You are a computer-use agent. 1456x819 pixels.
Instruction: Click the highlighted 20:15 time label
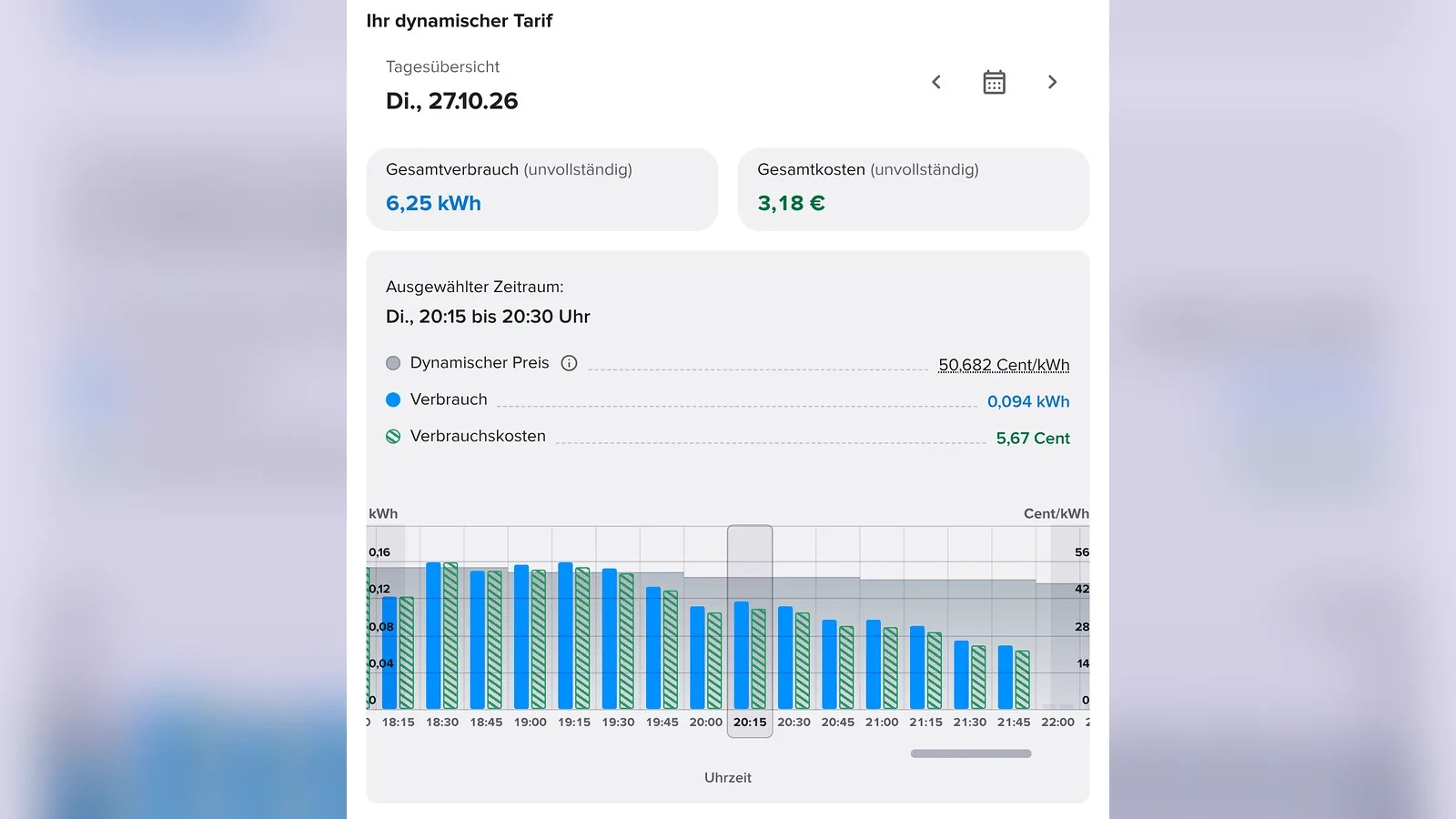(x=750, y=722)
